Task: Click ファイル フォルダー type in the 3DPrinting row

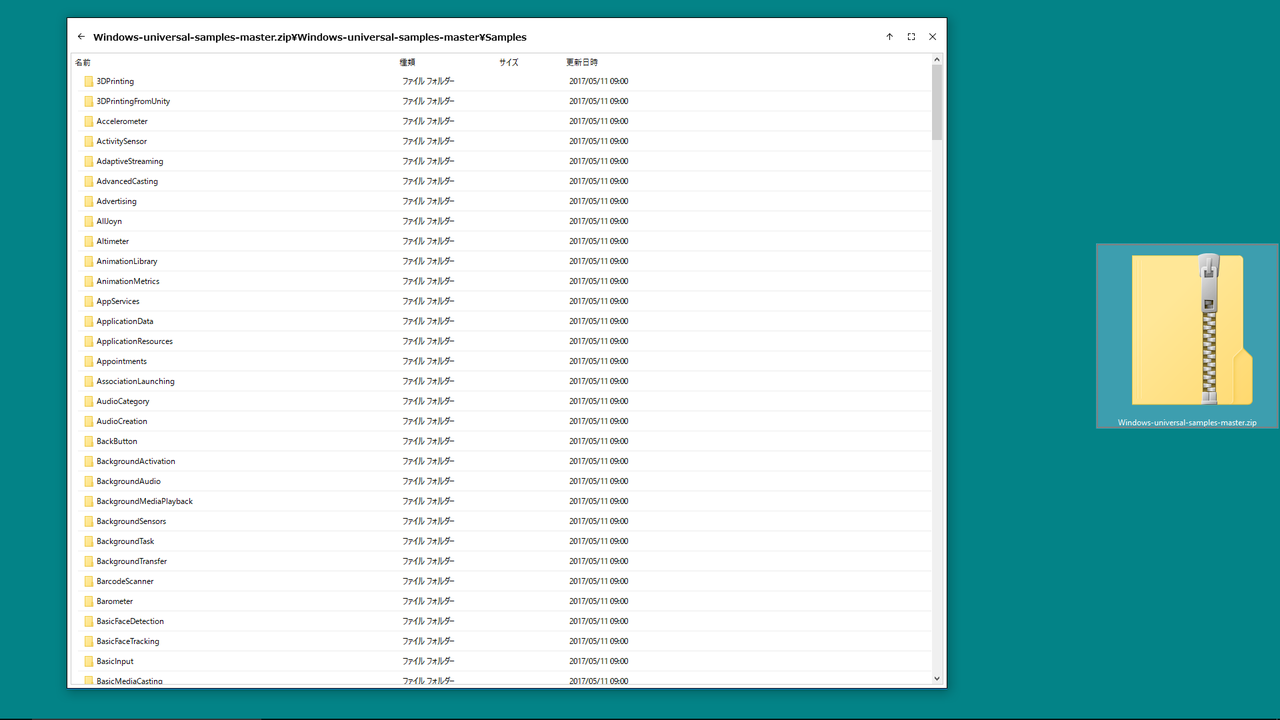Action: click(428, 81)
